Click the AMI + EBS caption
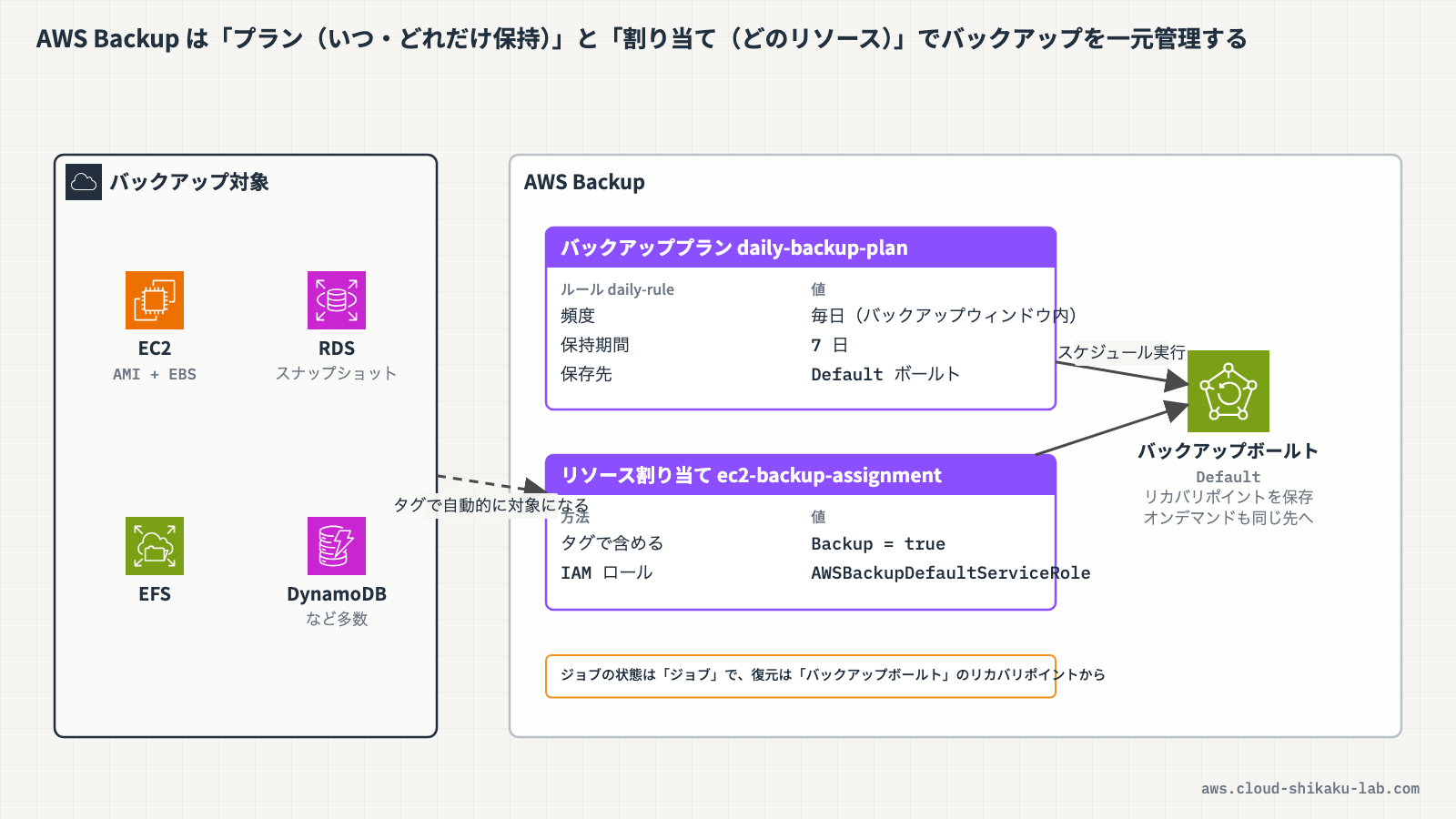The image size is (1456, 819). click(x=155, y=374)
